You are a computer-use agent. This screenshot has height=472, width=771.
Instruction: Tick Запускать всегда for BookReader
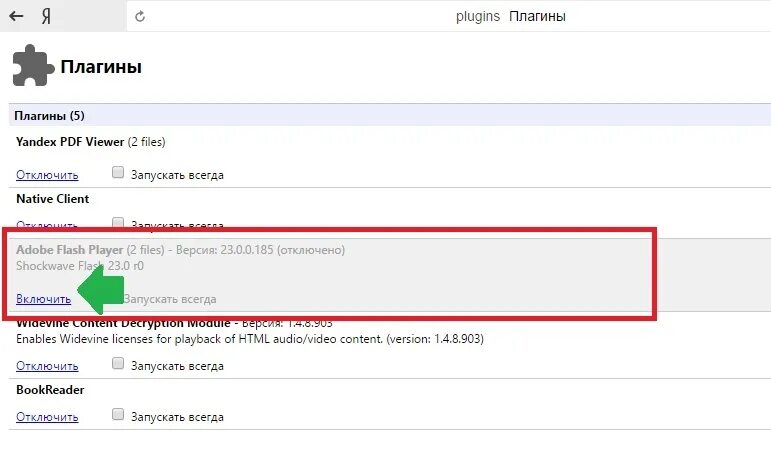[x=118, y=414]
